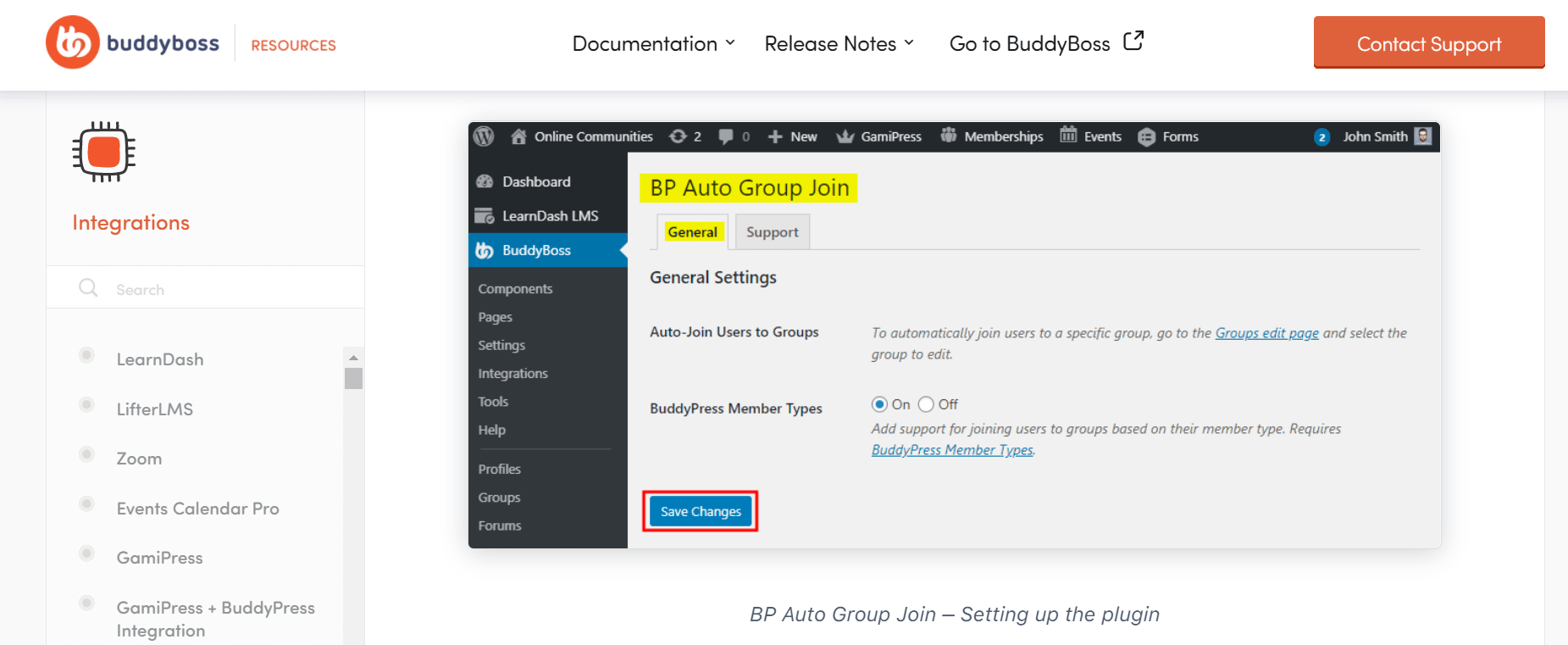Image resolution: width=1568 pixels, height=645 pixels.
Task: Open the RESOURCES link
Action: [x=293, y=45]
